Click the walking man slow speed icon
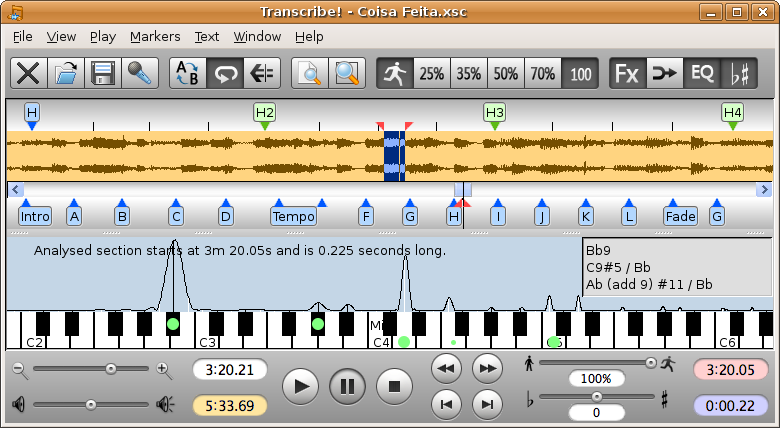Image resolution: width=780 pixels, height=428 pixels. point(528,363)
